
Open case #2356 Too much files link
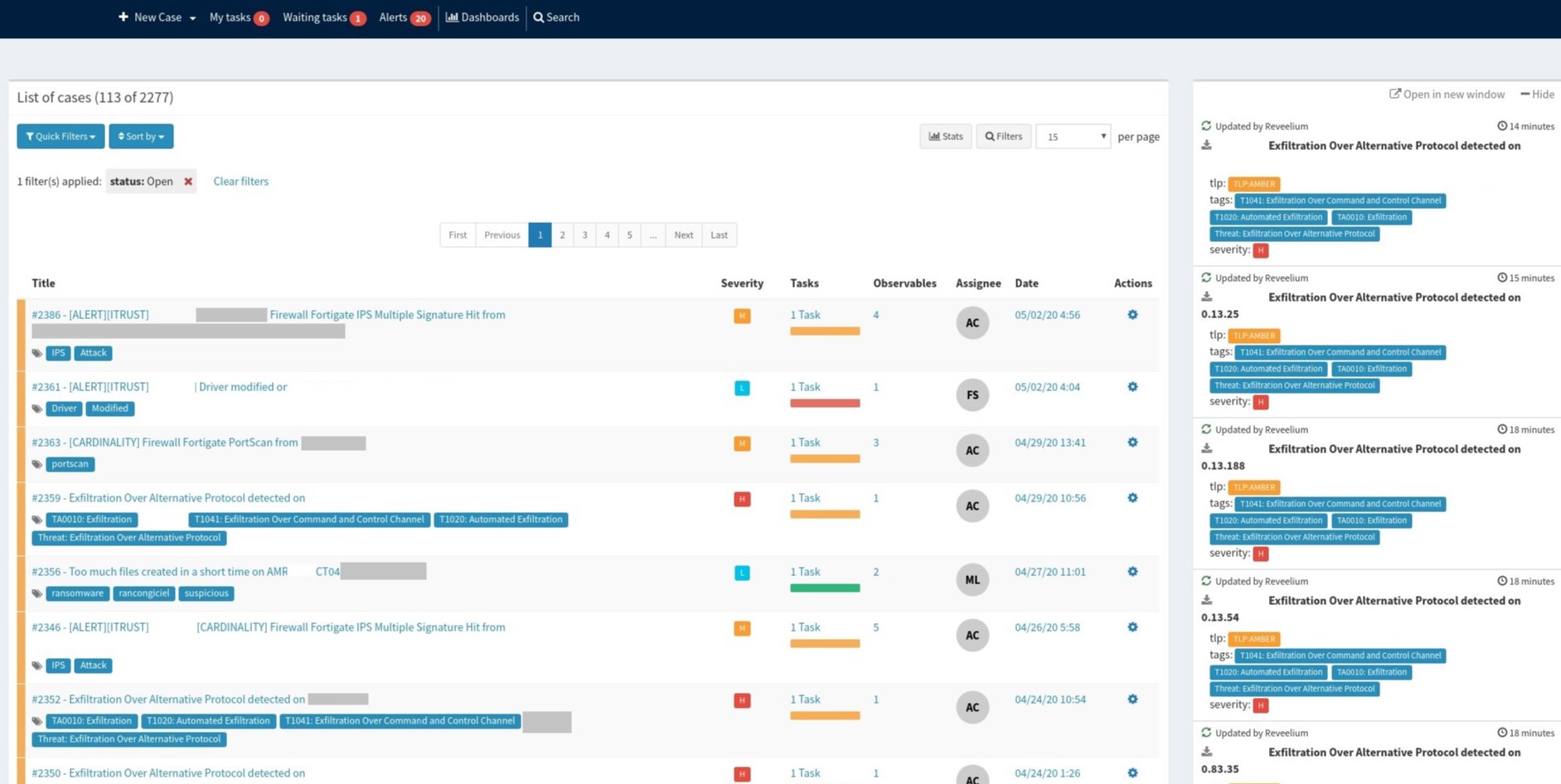(186, 572)
